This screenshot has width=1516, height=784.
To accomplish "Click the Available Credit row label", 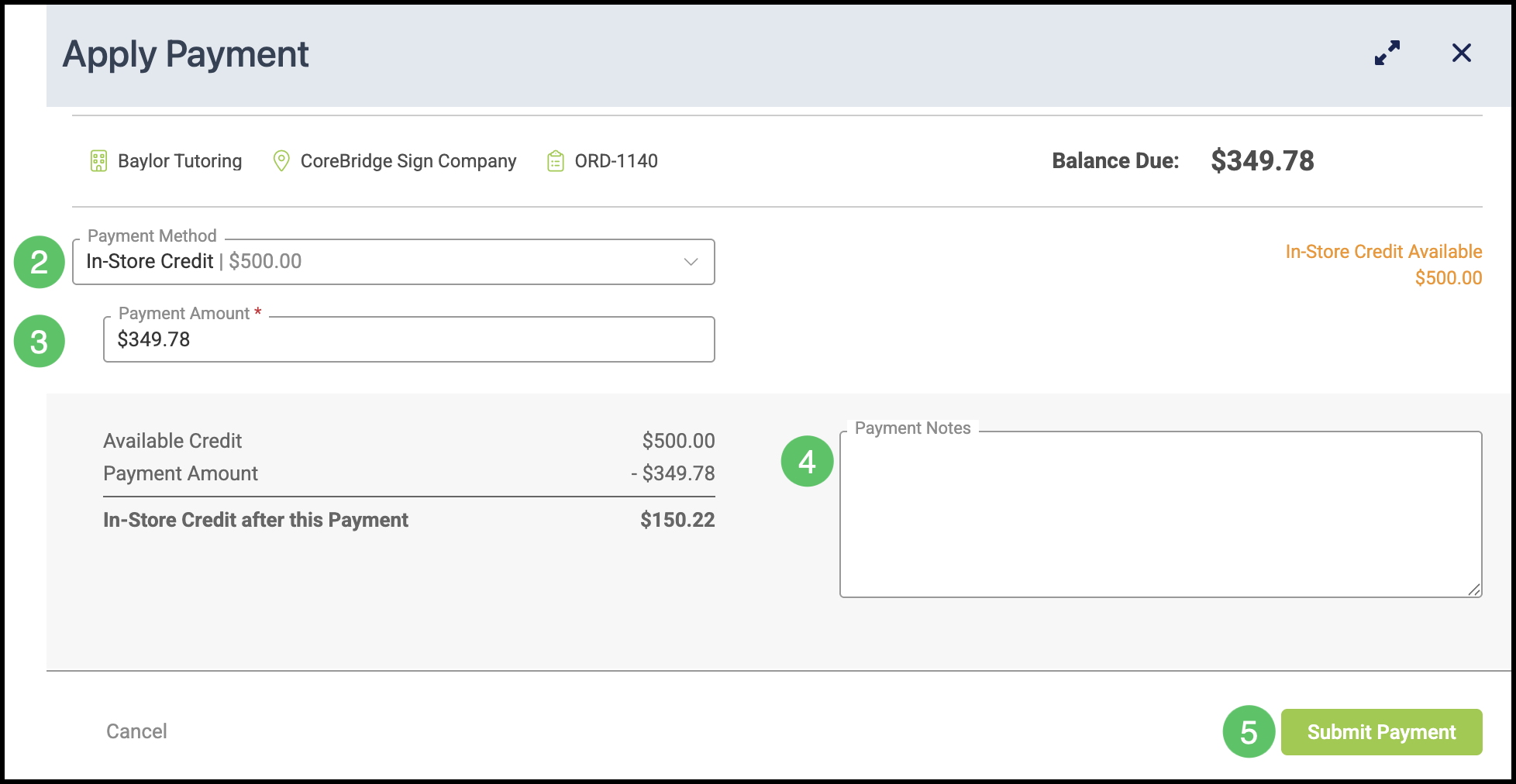I will pos(173,441).
